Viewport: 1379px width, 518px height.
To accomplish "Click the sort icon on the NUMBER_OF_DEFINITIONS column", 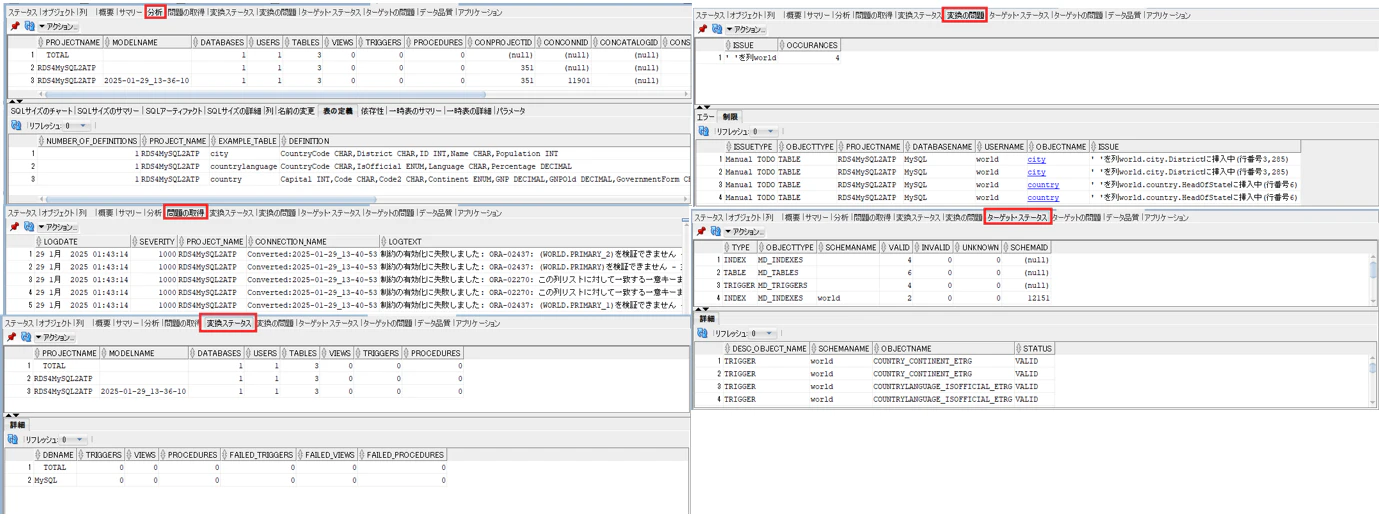I will click(x=41, y=141).
